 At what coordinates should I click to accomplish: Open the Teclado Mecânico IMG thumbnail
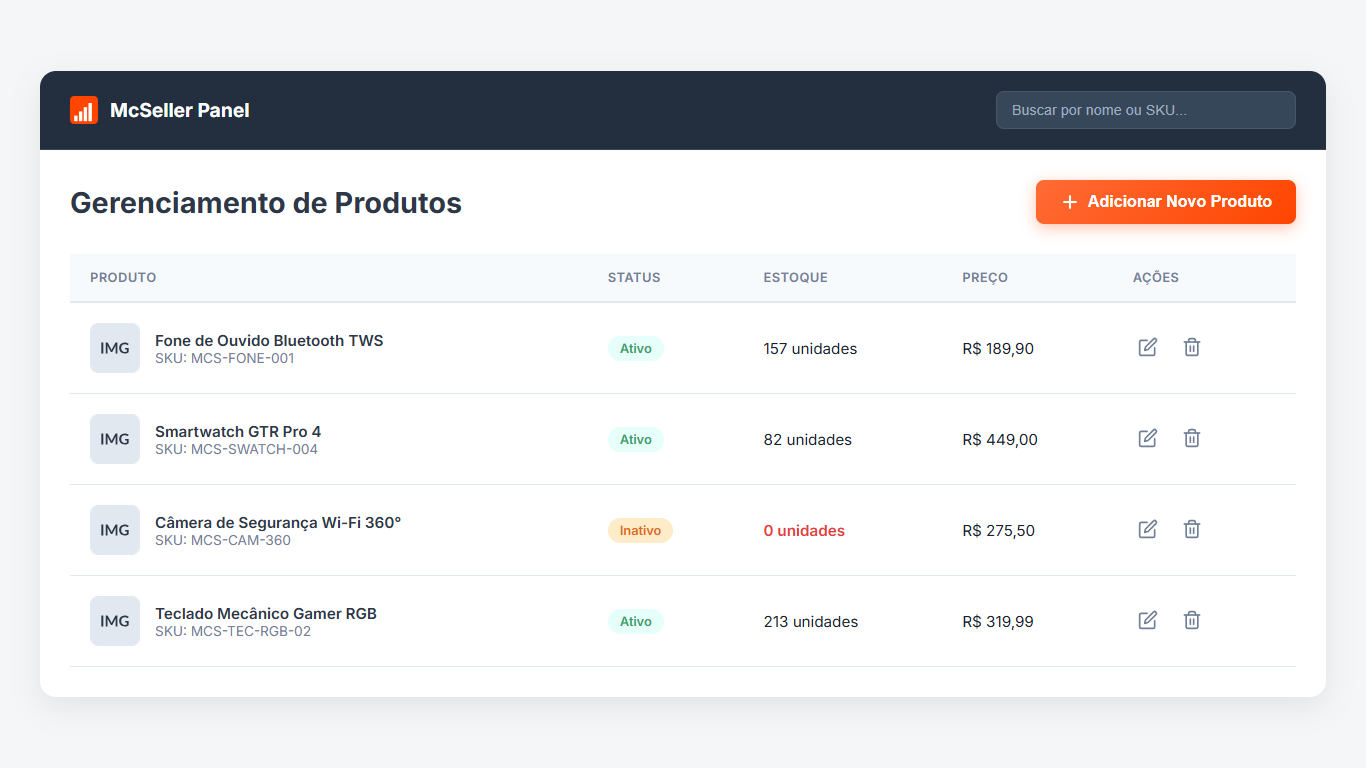tap(115, 621)
